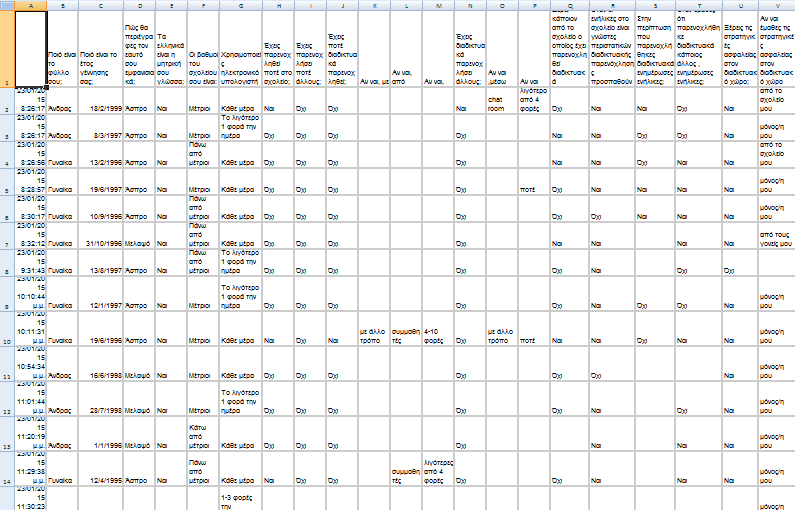Click birth date cell '1/1/1996'
The width and height of the screenshot is (795, 510).
coord(100,433)
